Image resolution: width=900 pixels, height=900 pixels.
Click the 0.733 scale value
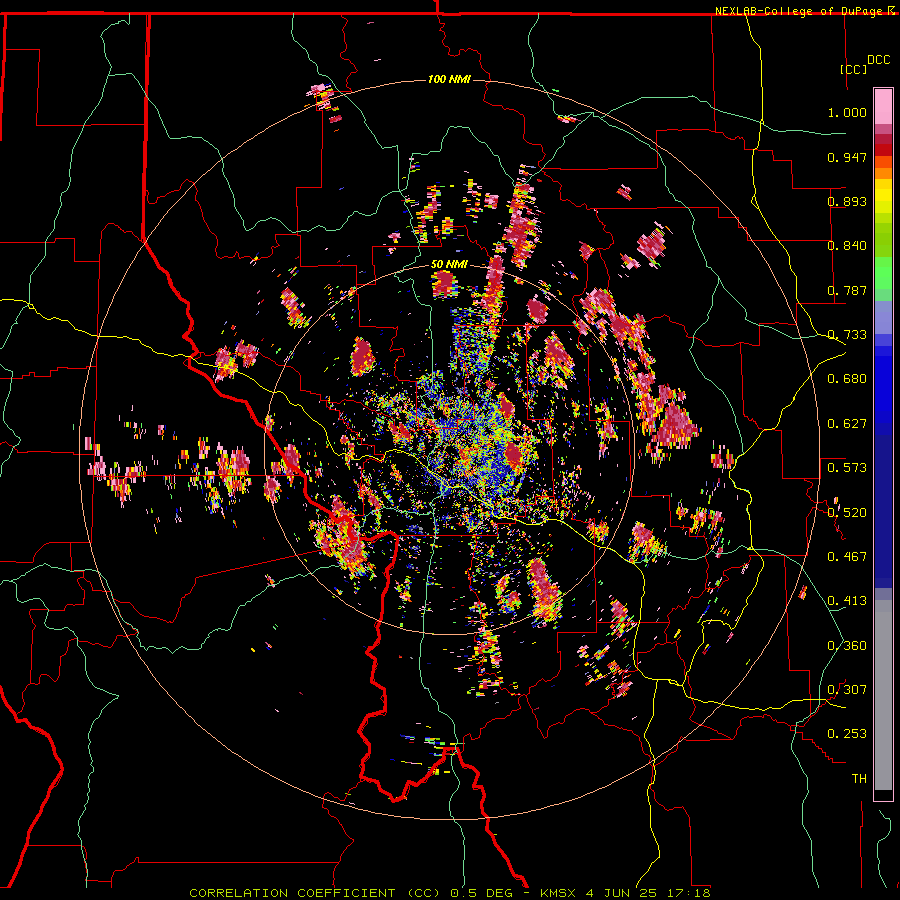click(847, 335)
